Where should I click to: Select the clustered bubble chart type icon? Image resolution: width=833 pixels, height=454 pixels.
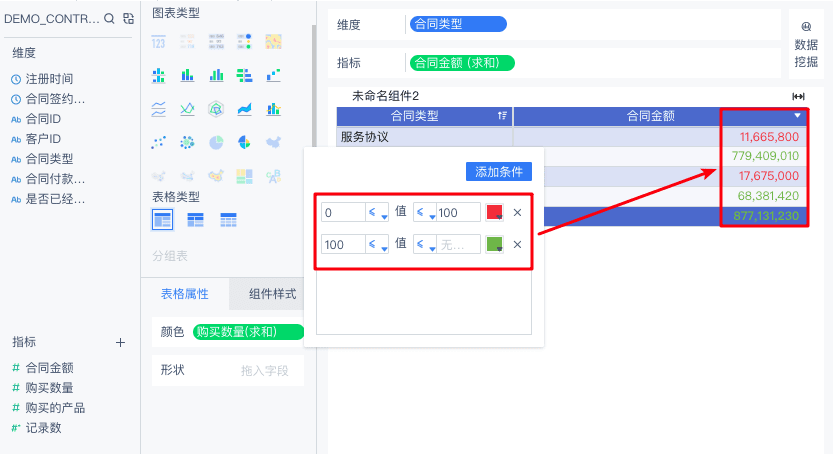click(x=187, y=142)
